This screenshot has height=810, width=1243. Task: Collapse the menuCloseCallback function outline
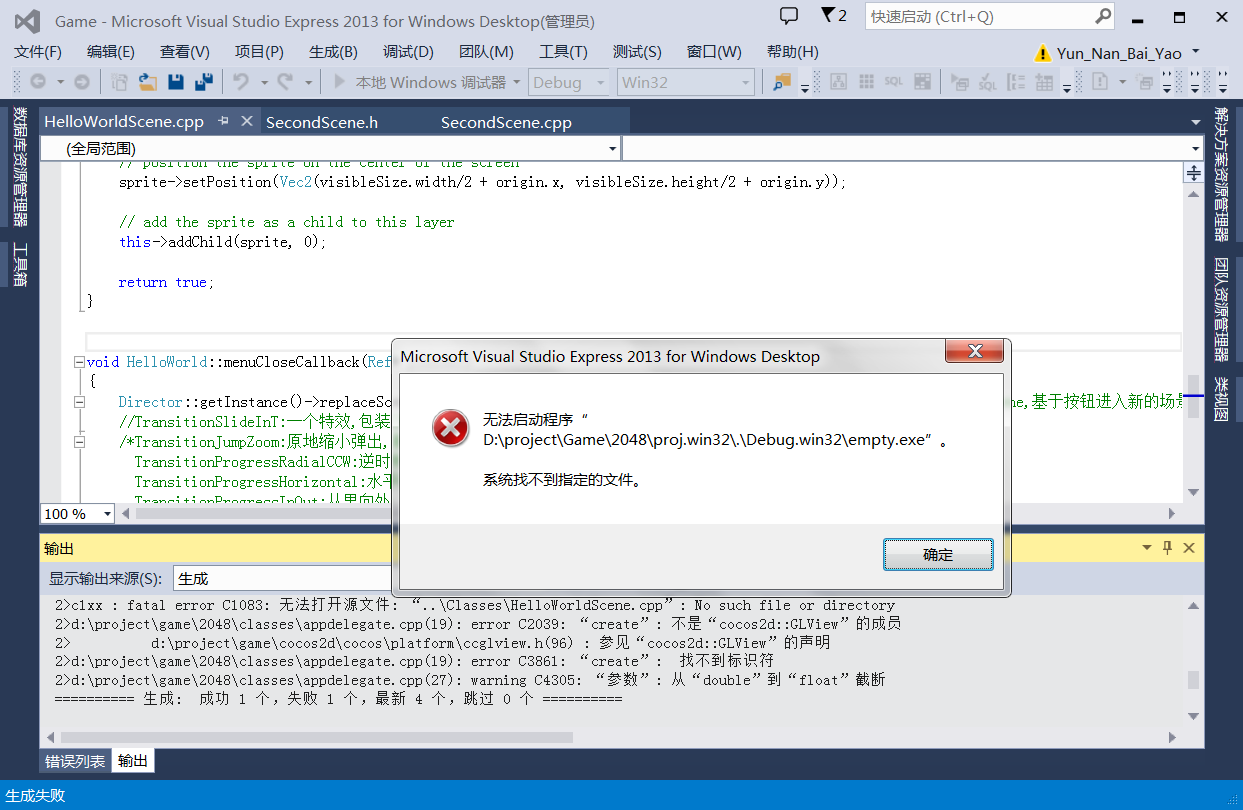click(79, 362)
